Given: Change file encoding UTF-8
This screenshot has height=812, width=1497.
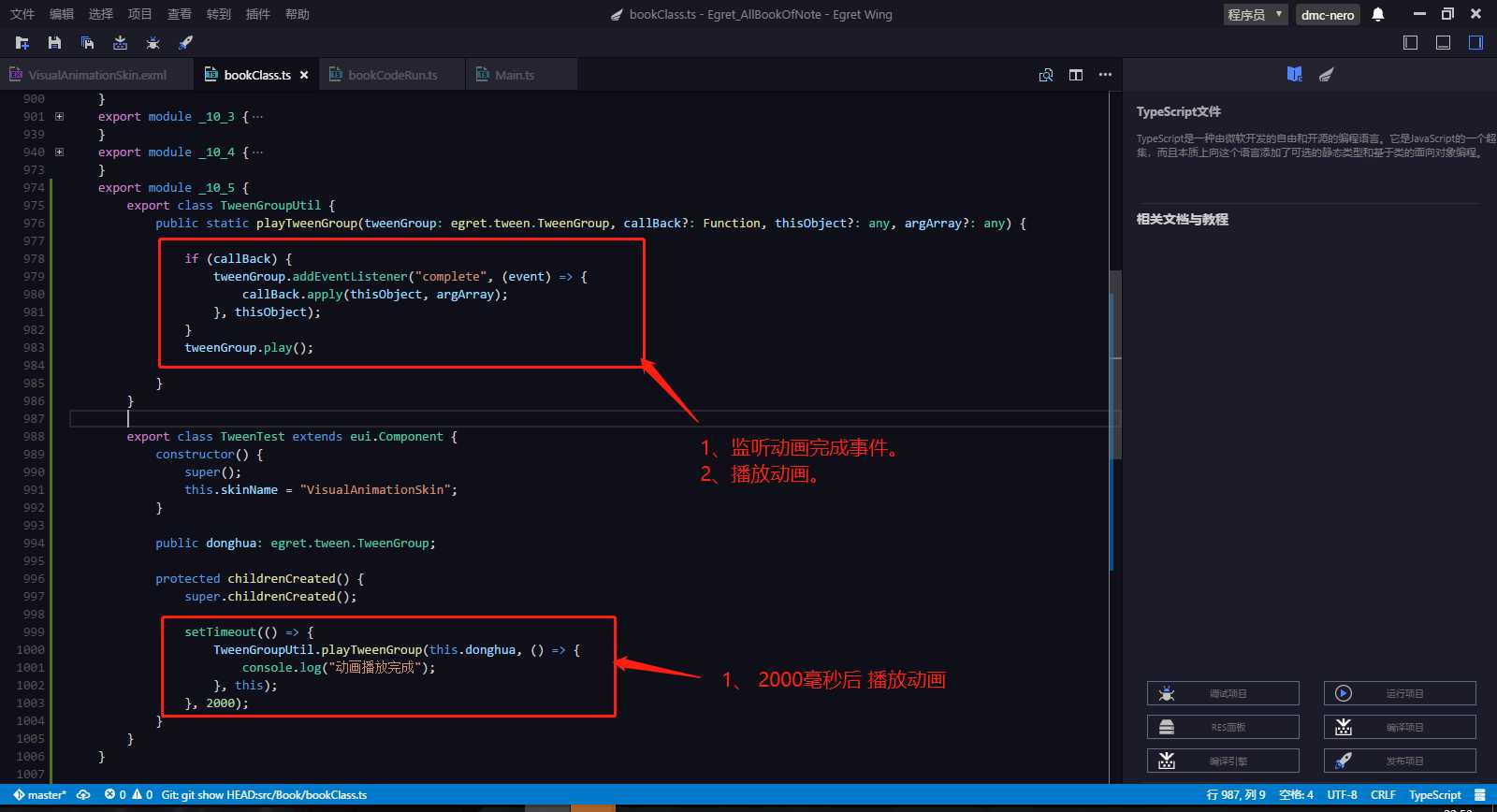Looking at the screenshot, I should tap(1342, 795).
